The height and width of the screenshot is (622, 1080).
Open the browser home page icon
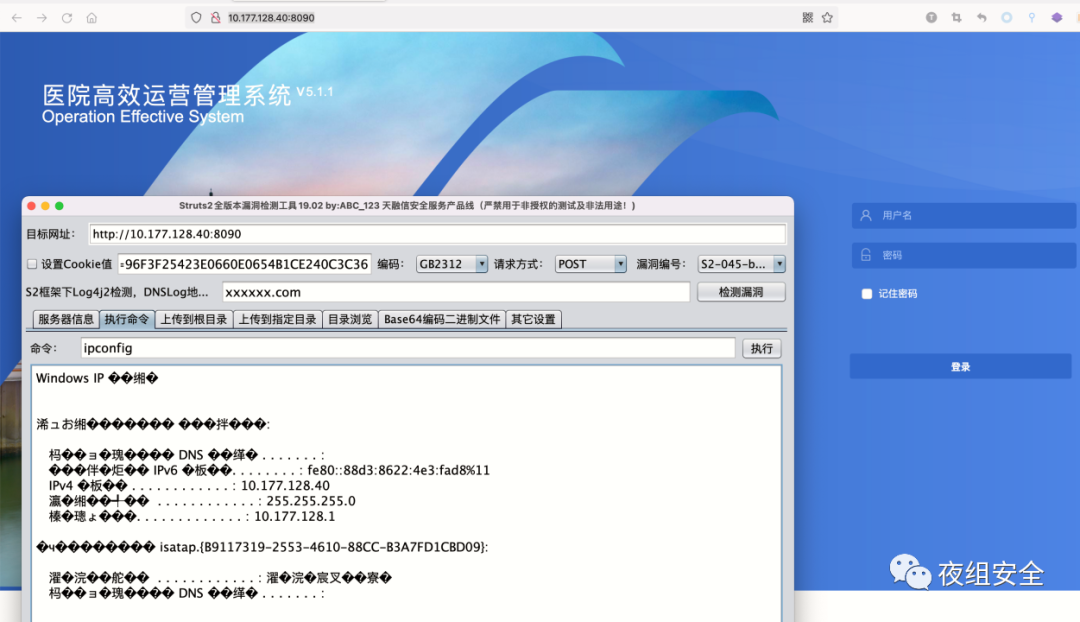pos(92,18)
